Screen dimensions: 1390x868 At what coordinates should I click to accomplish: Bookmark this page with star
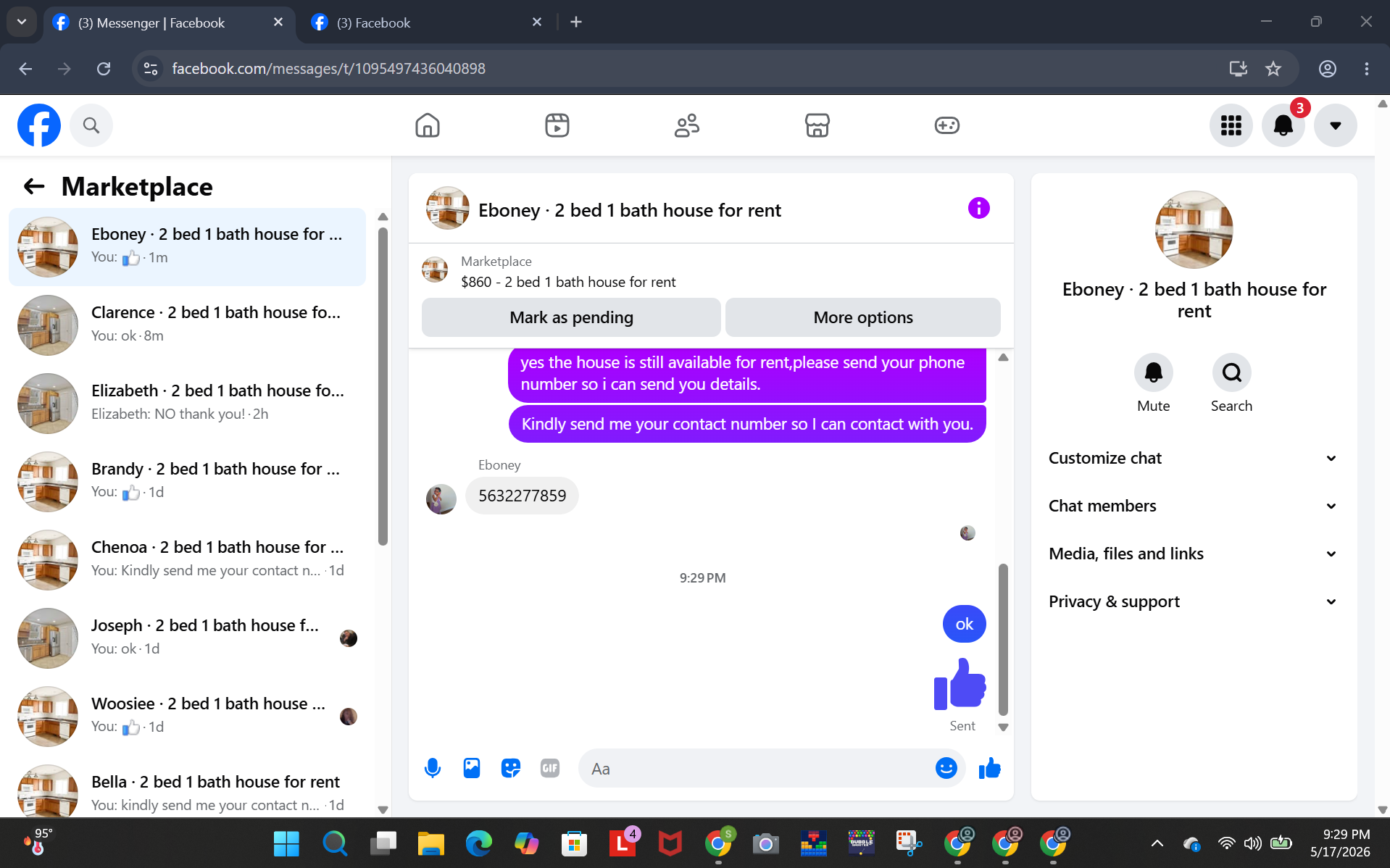1273,69
